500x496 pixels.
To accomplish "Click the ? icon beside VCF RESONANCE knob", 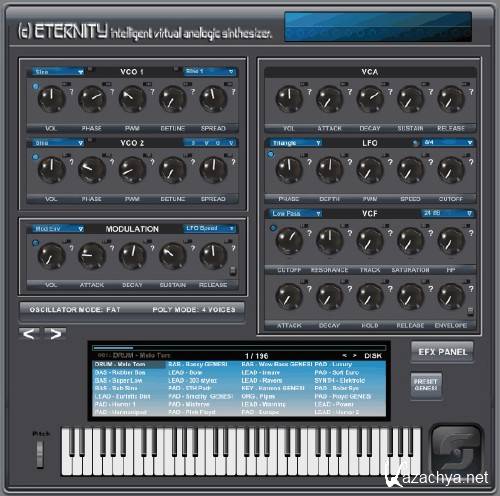I will click(350, 233).
